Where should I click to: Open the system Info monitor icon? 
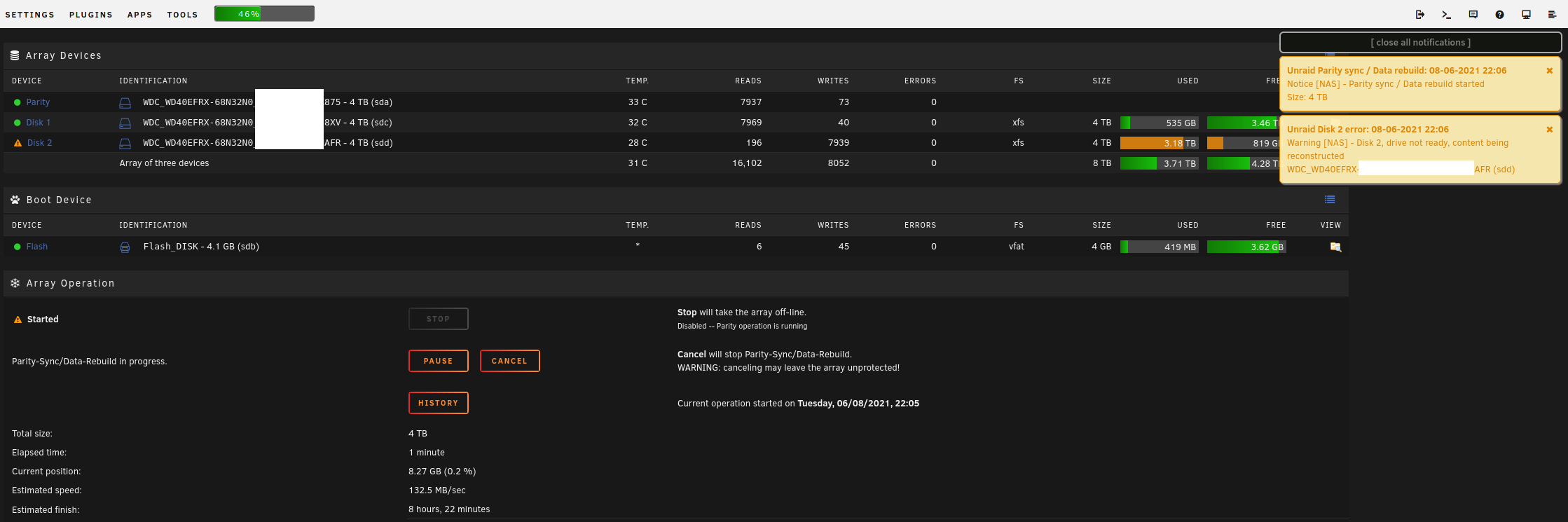click(x=1526, y=15)
